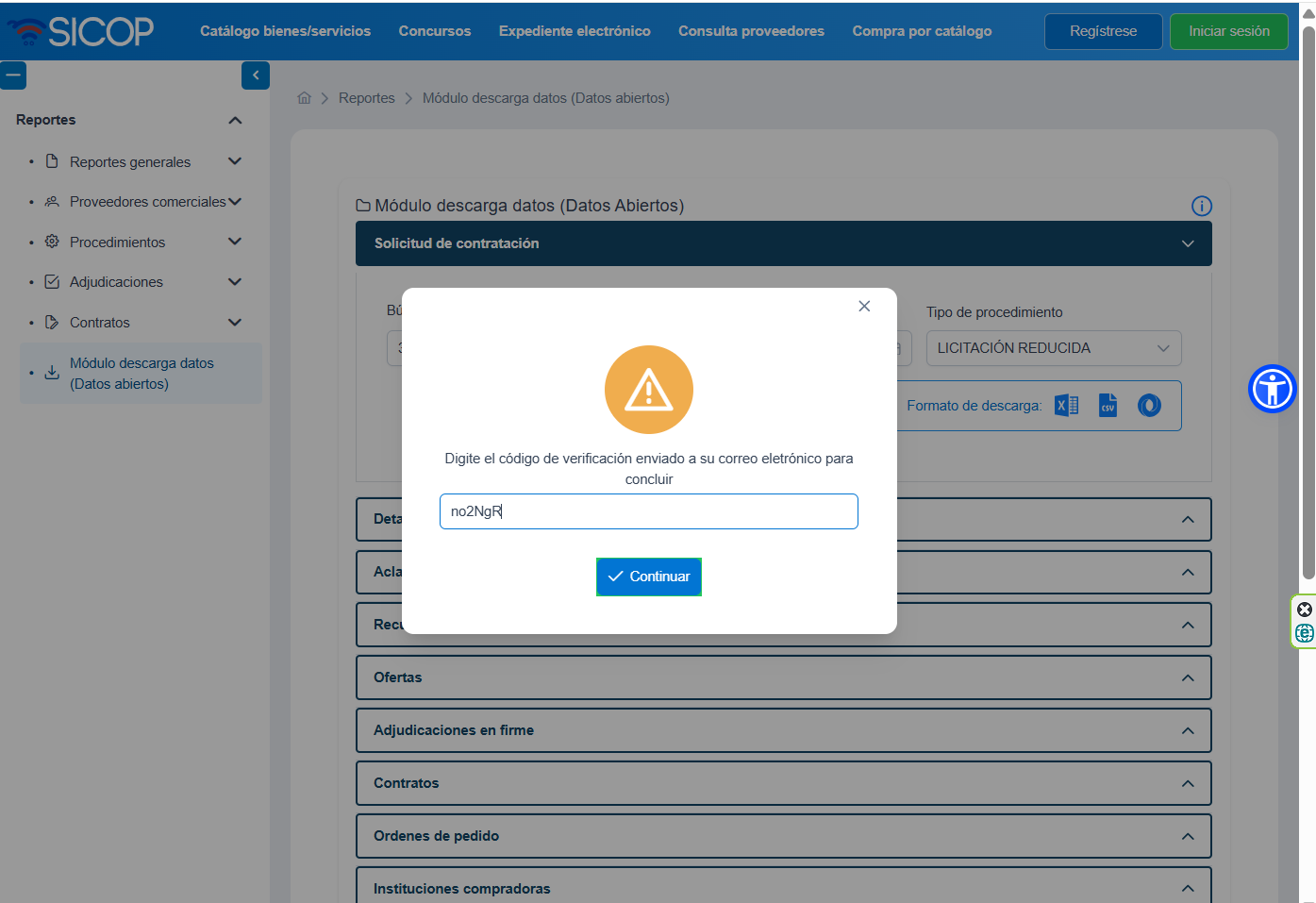The height and width of the screenshot is (903, 1316).
Task: Open the Tipo de procedimiento dropdown
Action: [x=1053, y=348]
